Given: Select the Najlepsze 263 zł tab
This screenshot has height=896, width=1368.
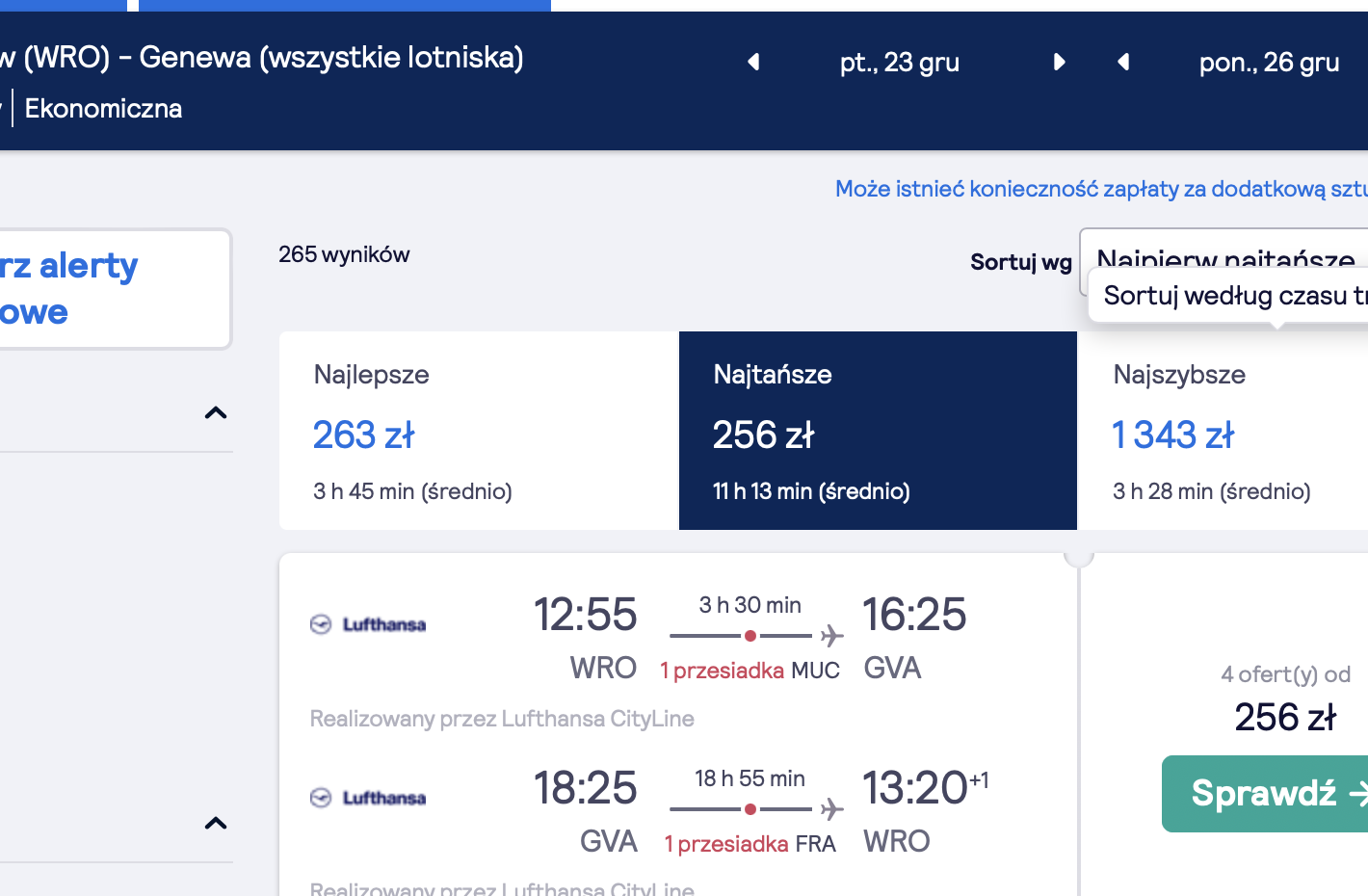Looking at the screenshot, I should [479, 431].
